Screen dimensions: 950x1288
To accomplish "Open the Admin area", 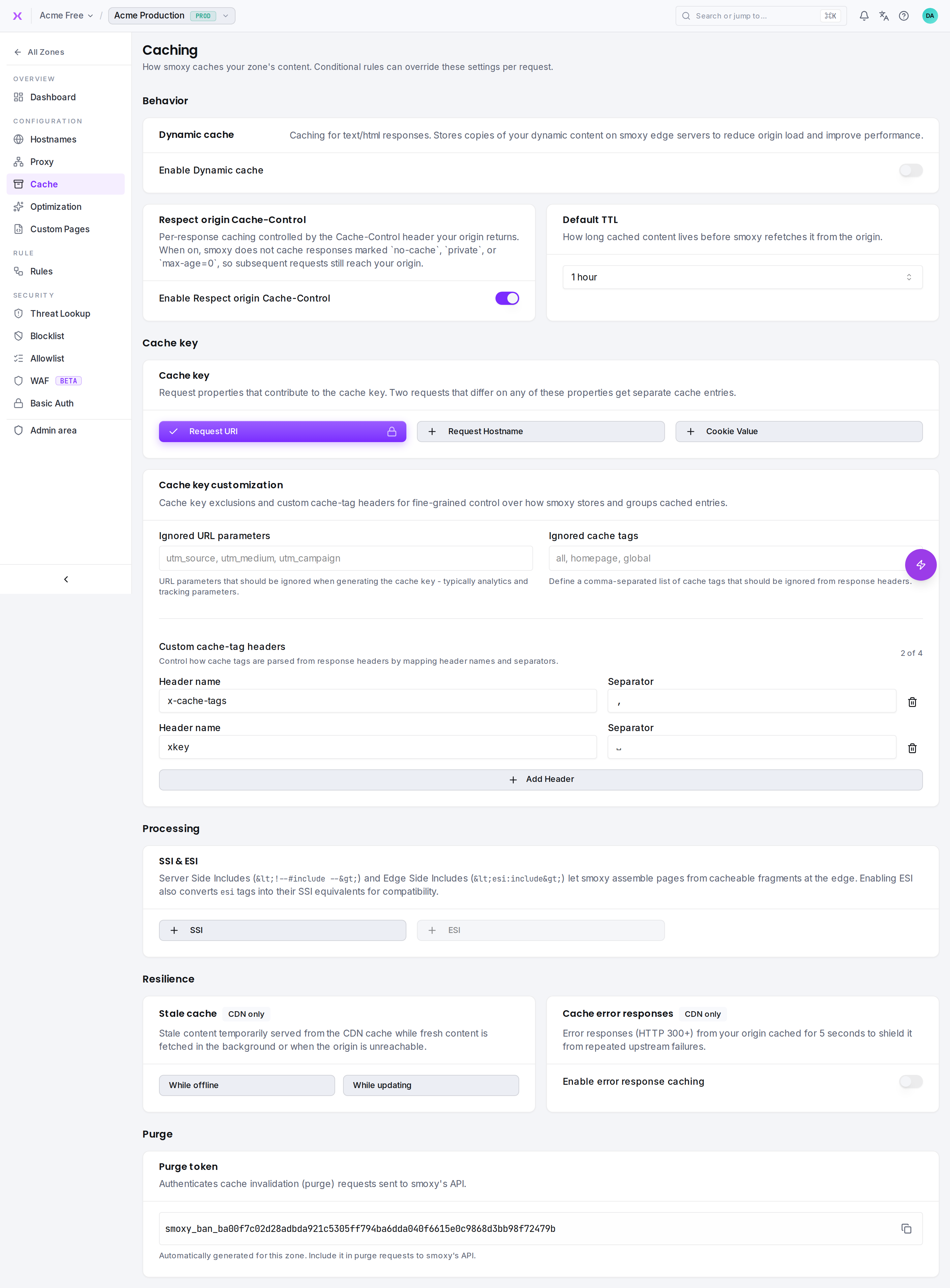I will [66, 430].
